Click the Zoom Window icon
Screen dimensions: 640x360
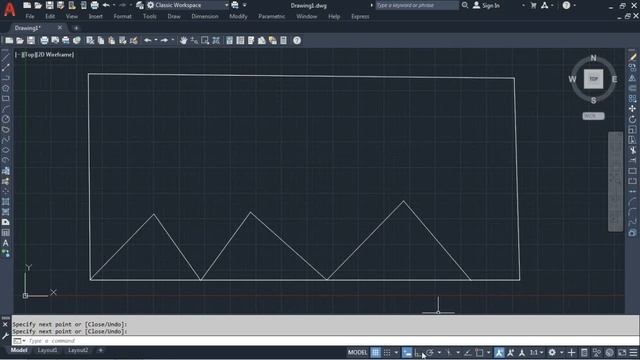pos(205,40)
